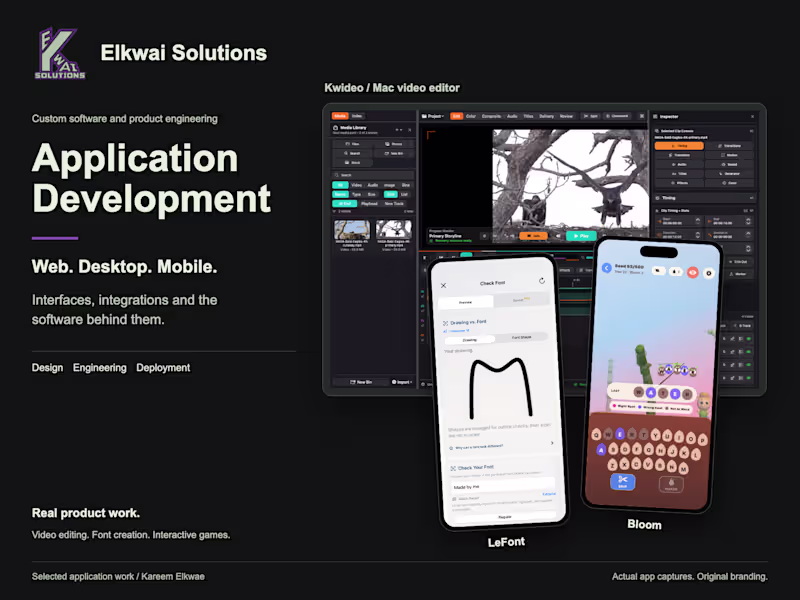Click the Start timecode stepper

coord(697,221)
